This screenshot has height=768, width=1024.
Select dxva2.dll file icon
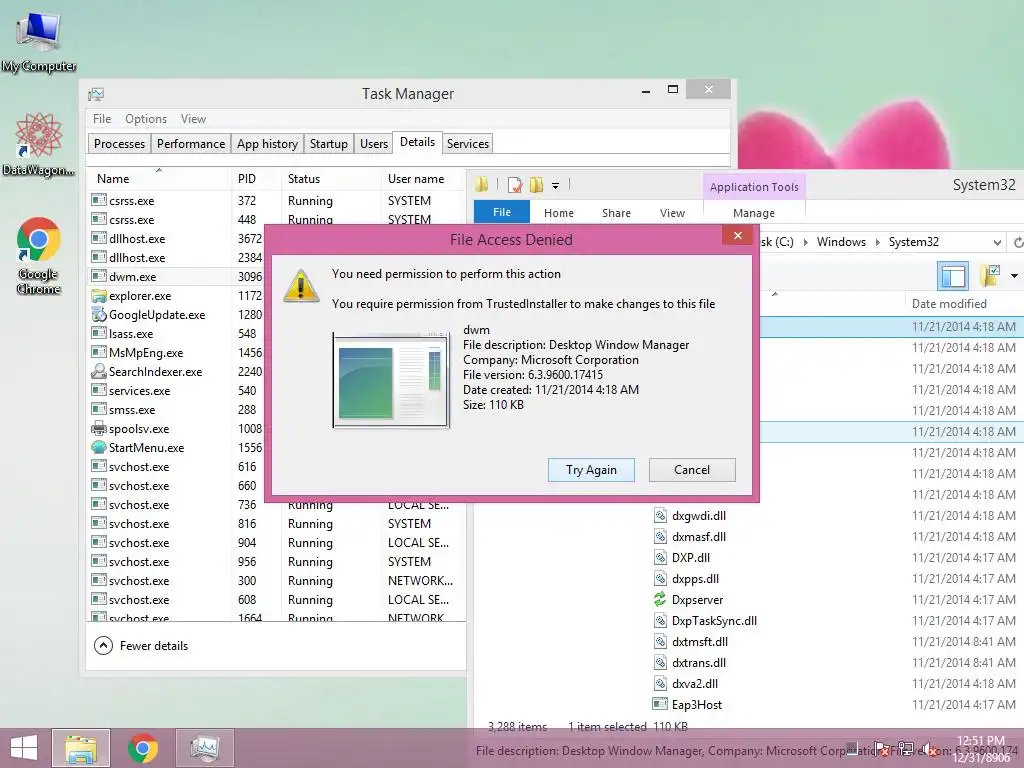click(660, 684)
